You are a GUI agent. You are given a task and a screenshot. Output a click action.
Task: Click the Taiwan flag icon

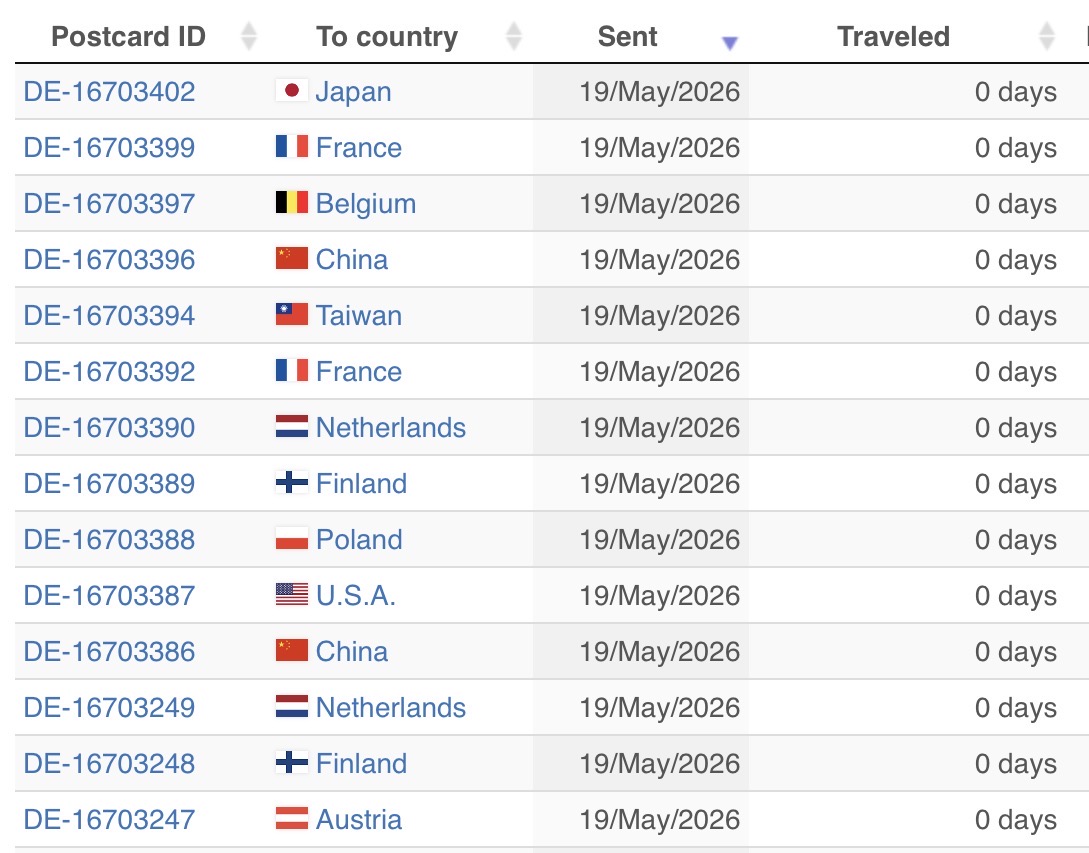click(292, 314)
